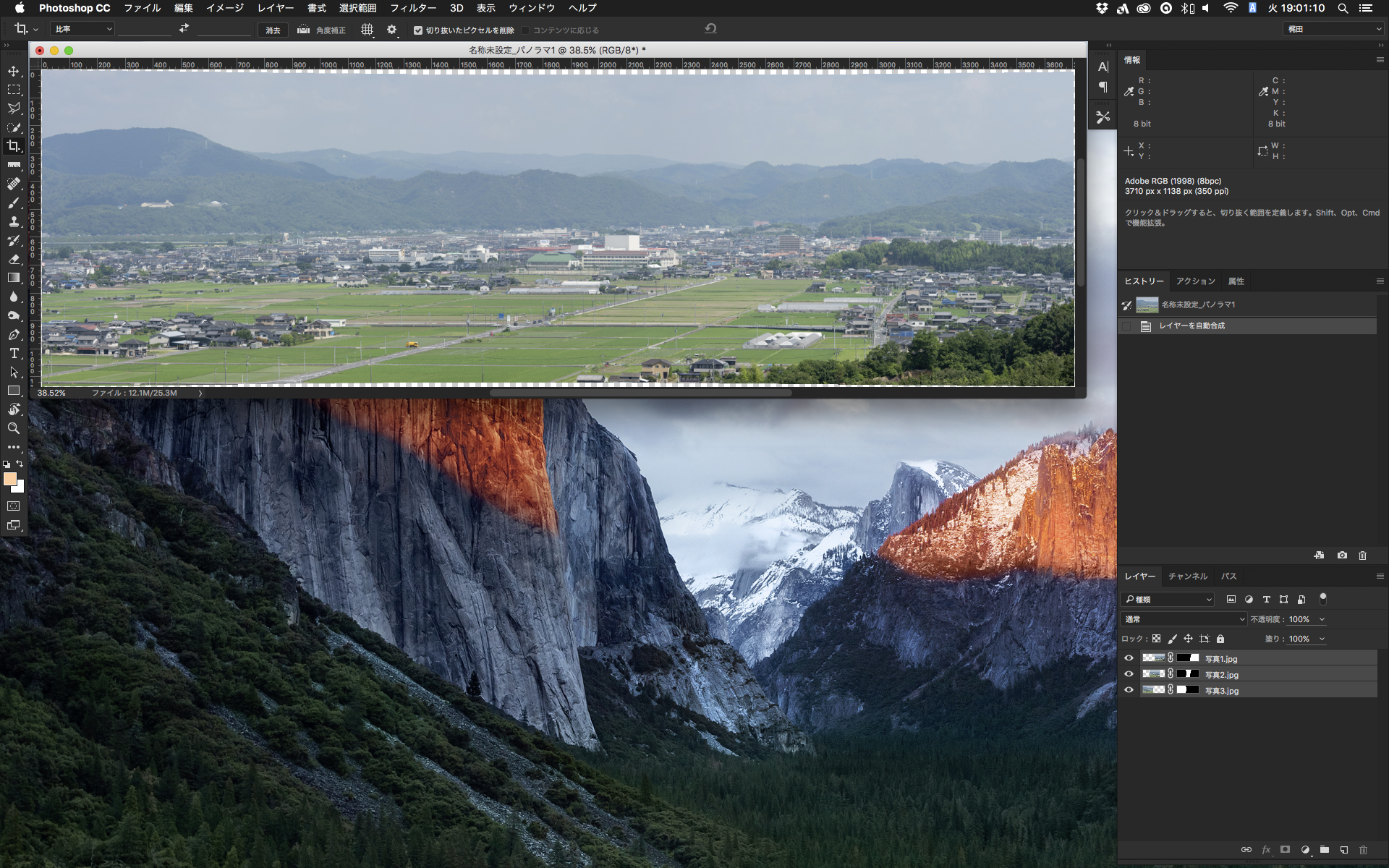The image size is (1389, 868).
Task: Change the screen mode
Action: (x=14, y=525)
